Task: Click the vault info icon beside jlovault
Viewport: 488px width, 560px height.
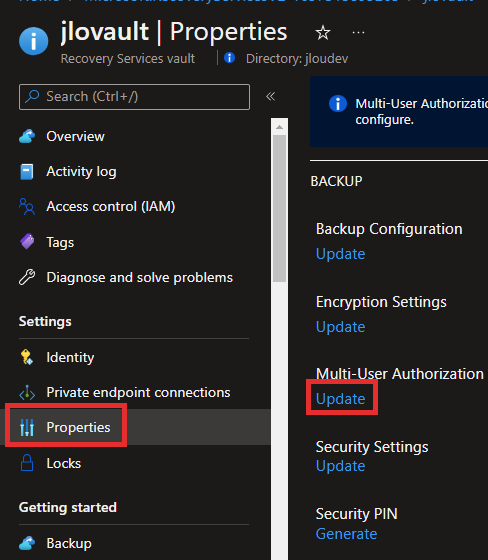Action: [34, 41]
